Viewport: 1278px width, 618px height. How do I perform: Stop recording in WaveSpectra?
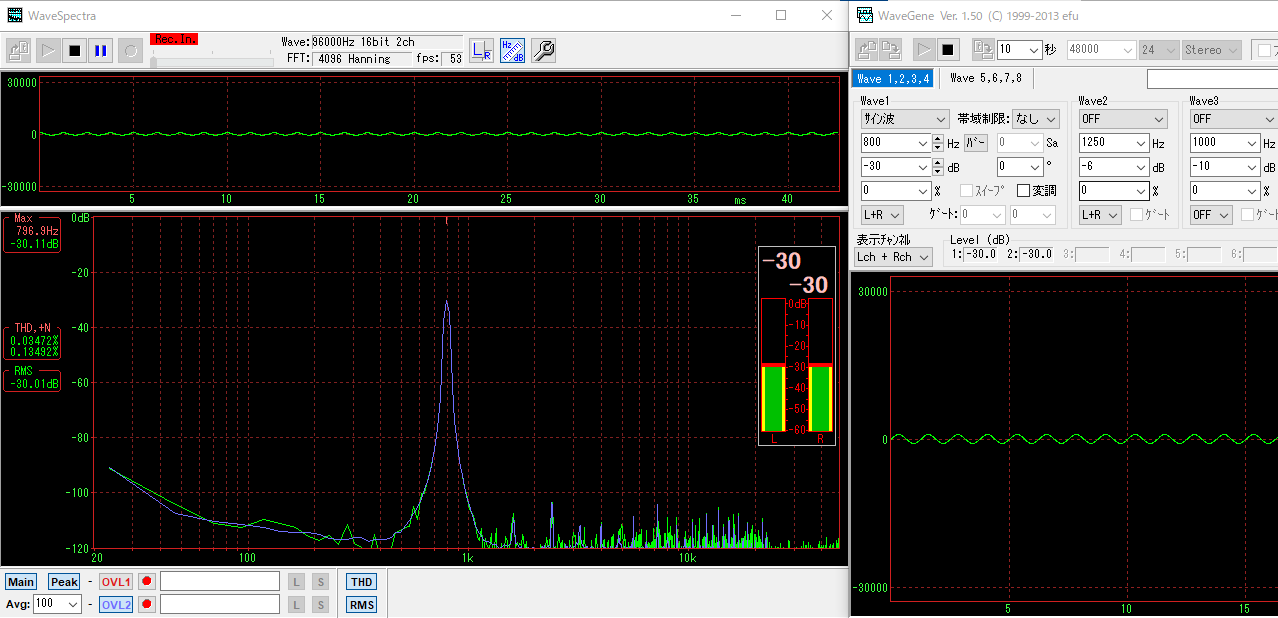tap(74, 50)
